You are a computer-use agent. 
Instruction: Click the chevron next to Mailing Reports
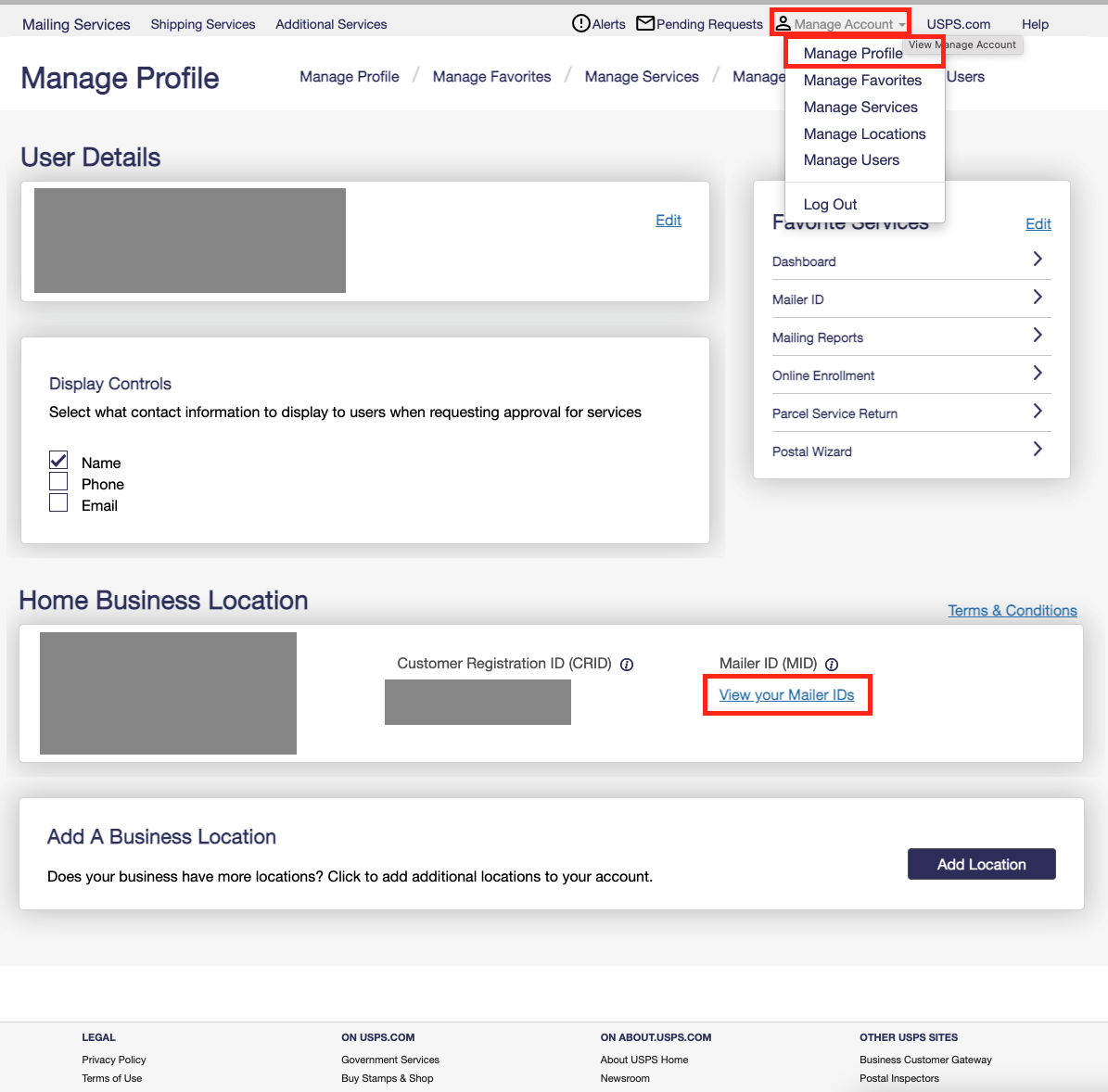pyautogui.click(x=1038, y=336)
